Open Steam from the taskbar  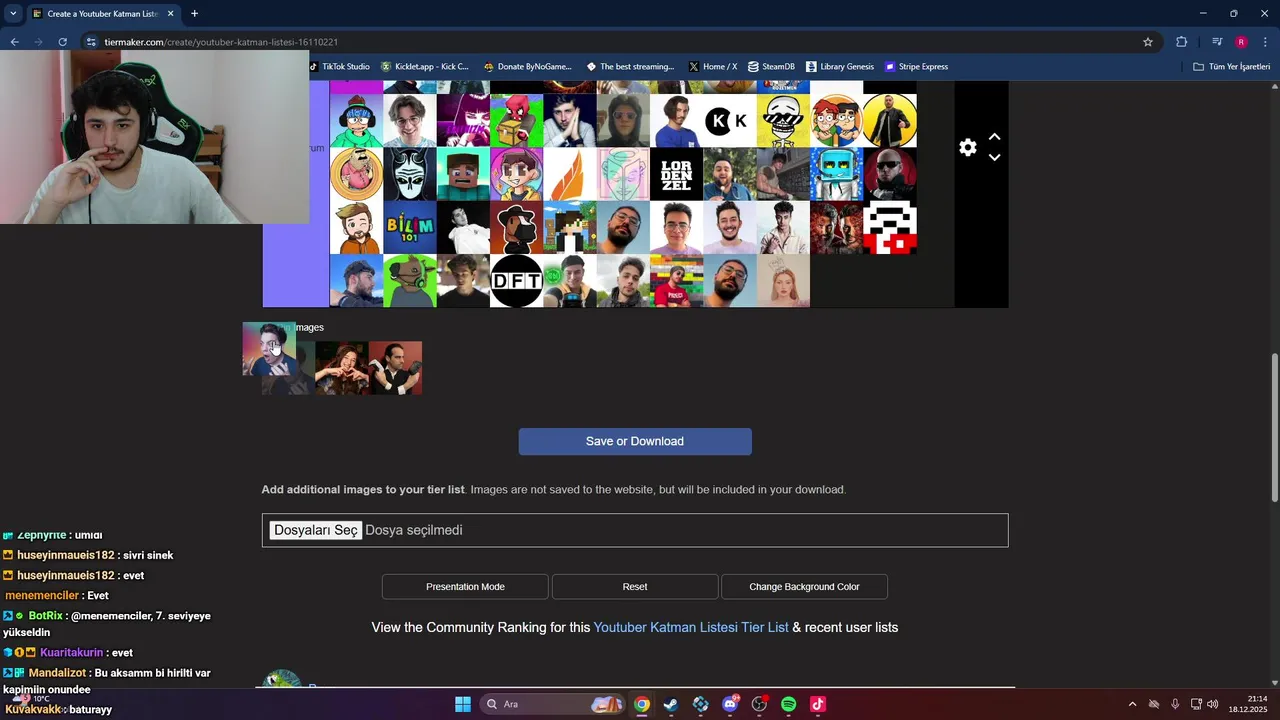[671, 704]
